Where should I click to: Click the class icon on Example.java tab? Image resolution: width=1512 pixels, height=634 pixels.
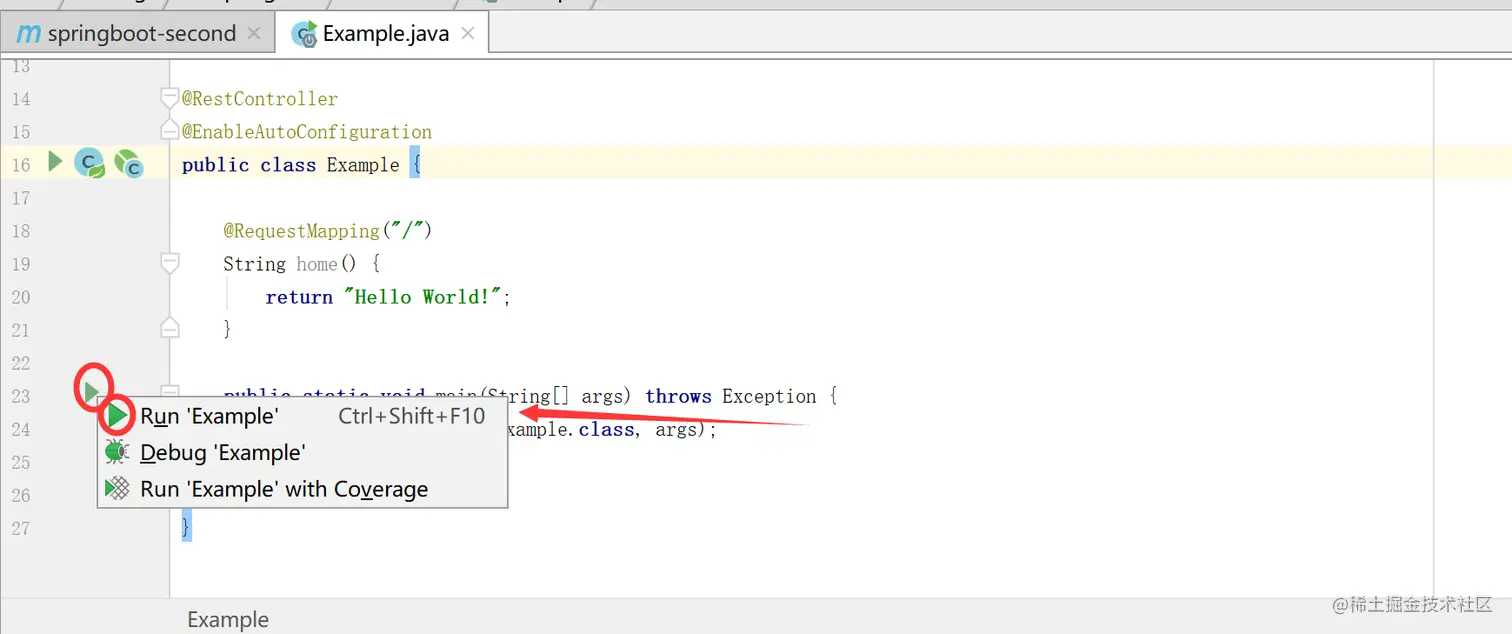point(304,34)
